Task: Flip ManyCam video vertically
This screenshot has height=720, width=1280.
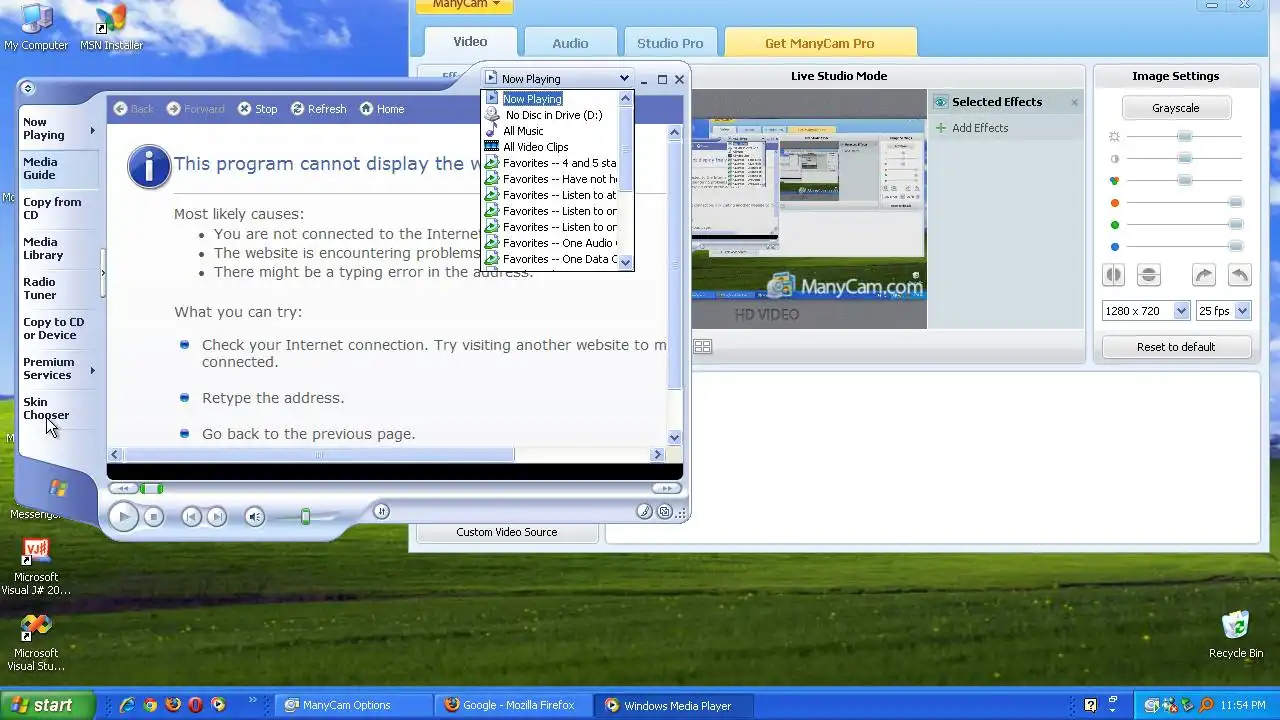Action: tap(1149, 275)
